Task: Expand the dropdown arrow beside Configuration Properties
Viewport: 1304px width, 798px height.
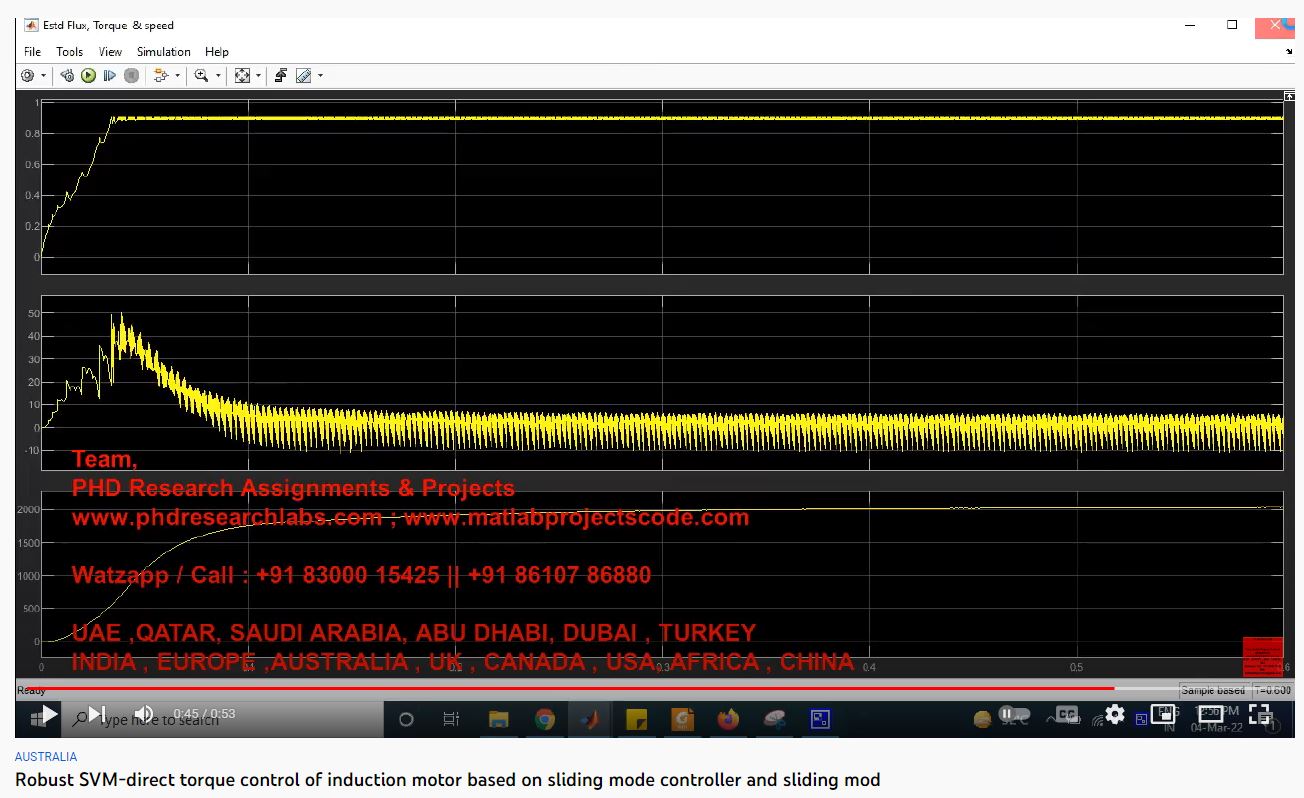Action: pyautogui.click(x=43, y=76)
